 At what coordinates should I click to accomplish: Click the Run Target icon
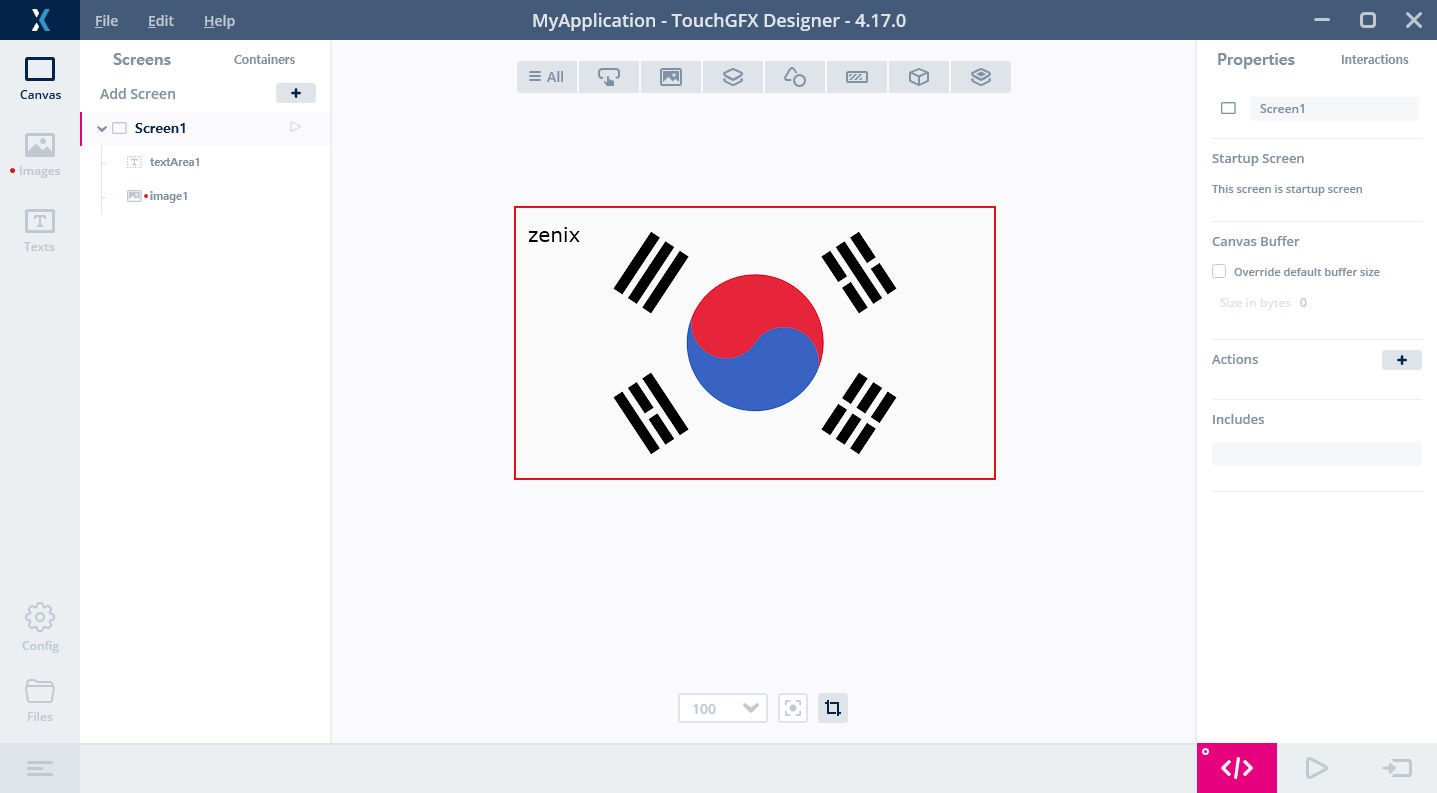1397,768
